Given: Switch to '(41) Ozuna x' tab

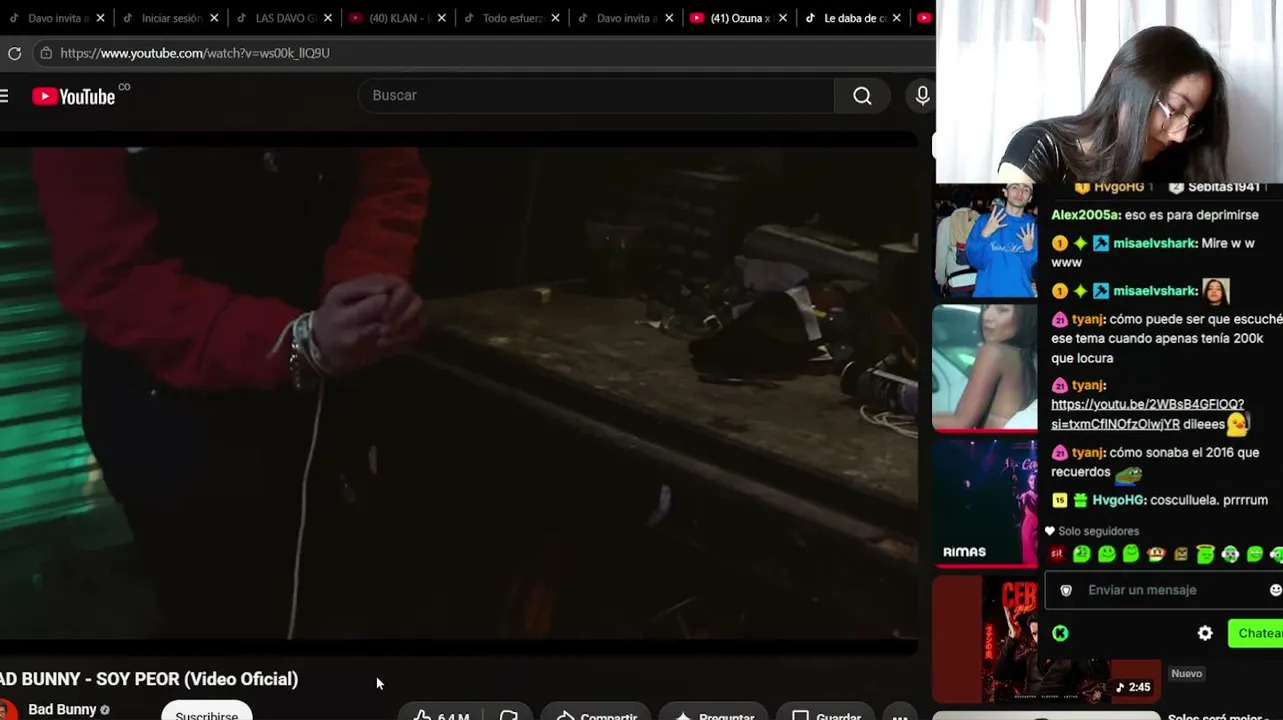Looking at the screenshot, I should (740, 18).
